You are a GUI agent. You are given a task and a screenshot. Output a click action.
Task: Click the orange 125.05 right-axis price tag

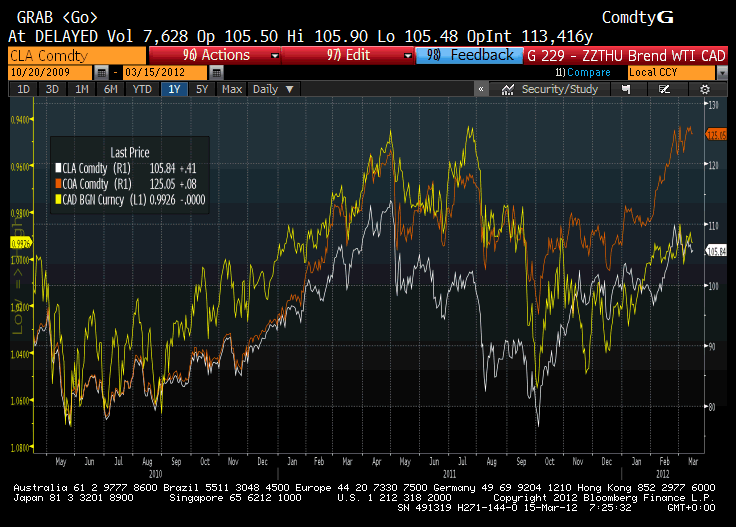click(716, 135)
